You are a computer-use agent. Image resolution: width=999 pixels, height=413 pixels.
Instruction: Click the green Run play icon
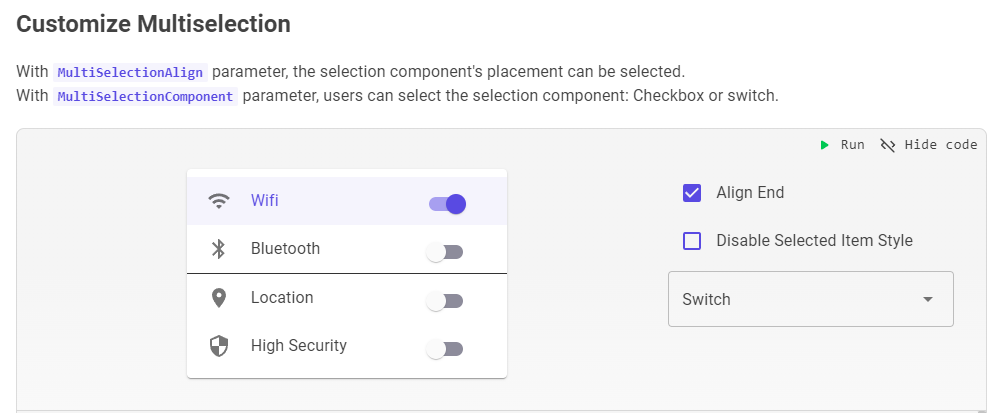coord(825,145)
